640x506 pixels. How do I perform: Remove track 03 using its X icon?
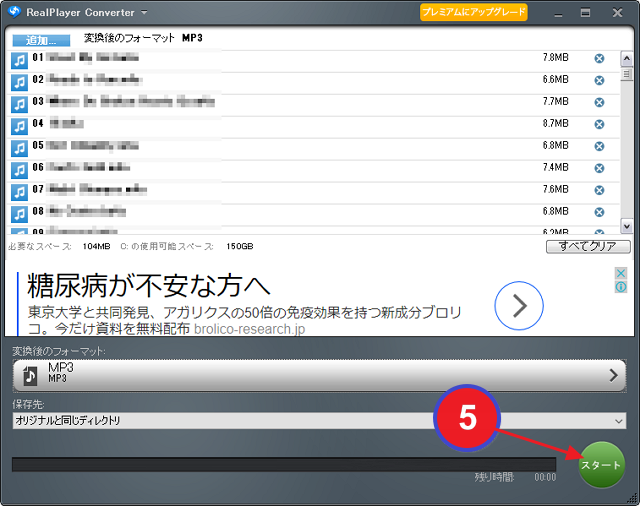[599, 102]
